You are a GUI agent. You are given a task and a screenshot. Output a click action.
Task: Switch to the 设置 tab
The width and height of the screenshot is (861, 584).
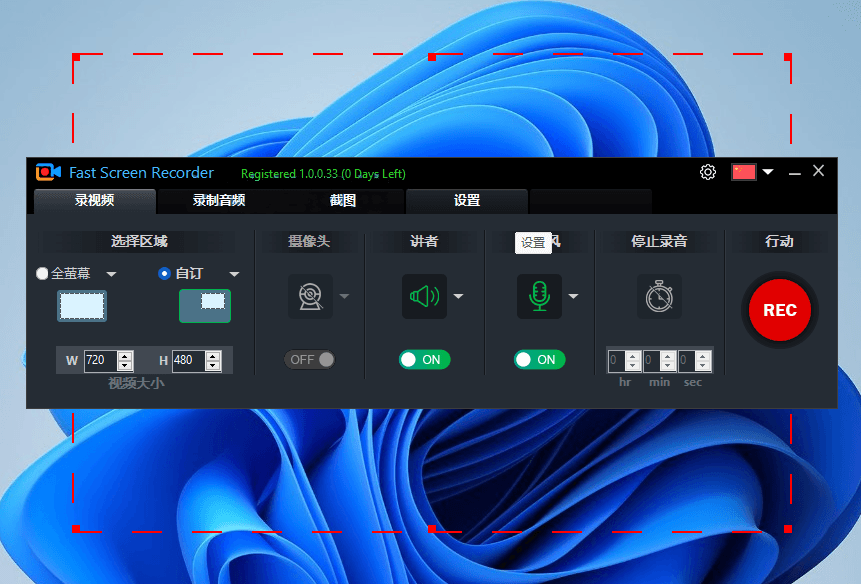pyautogui.click(x=467, y=201)
